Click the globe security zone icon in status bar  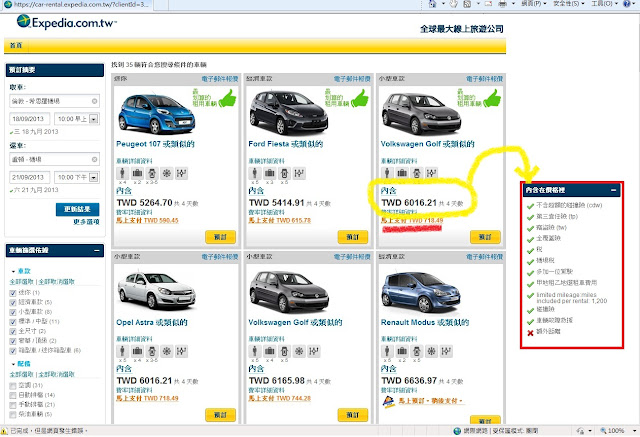(457, 431)
